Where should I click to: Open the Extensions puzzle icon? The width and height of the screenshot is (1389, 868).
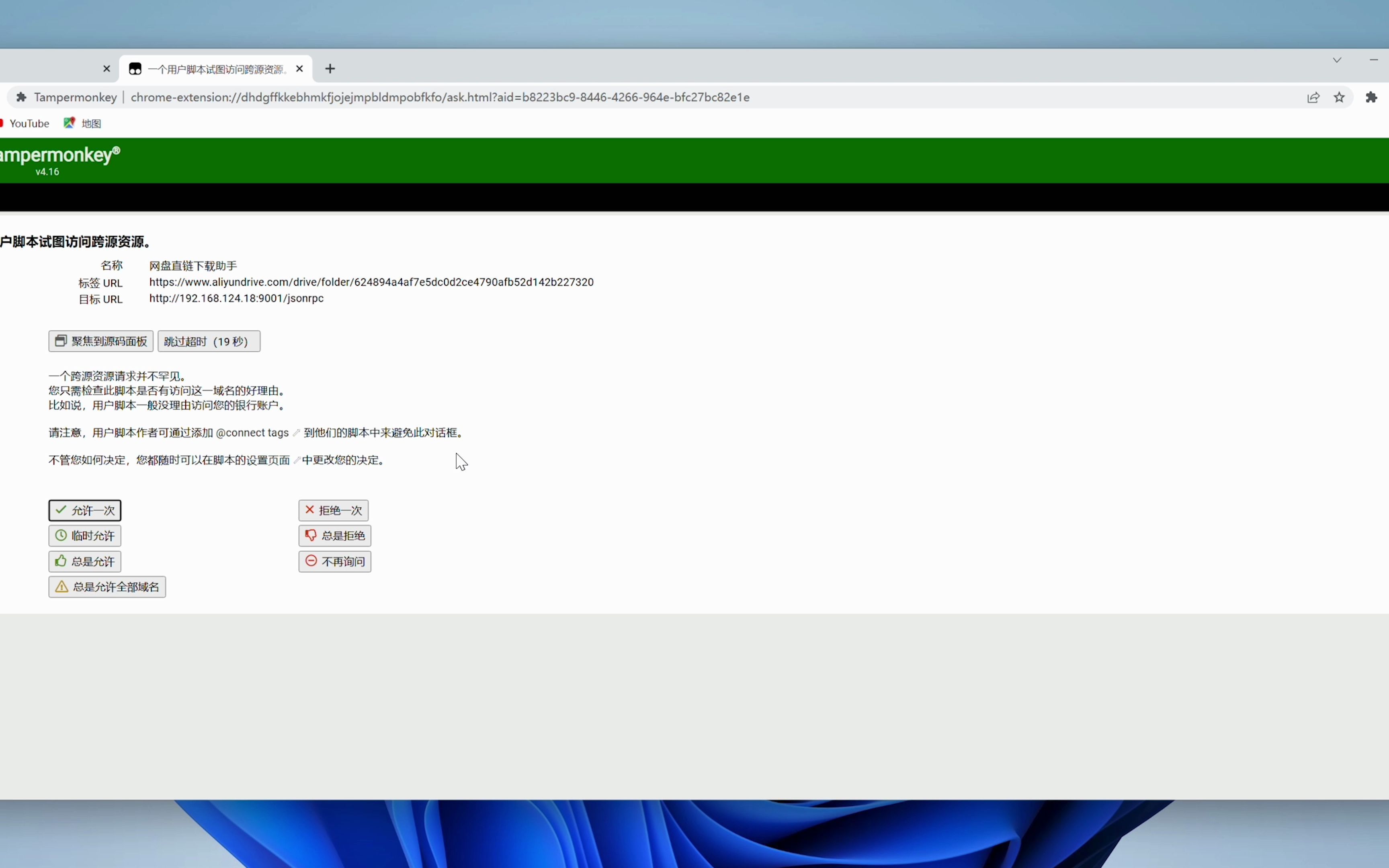coord(1372,98)
